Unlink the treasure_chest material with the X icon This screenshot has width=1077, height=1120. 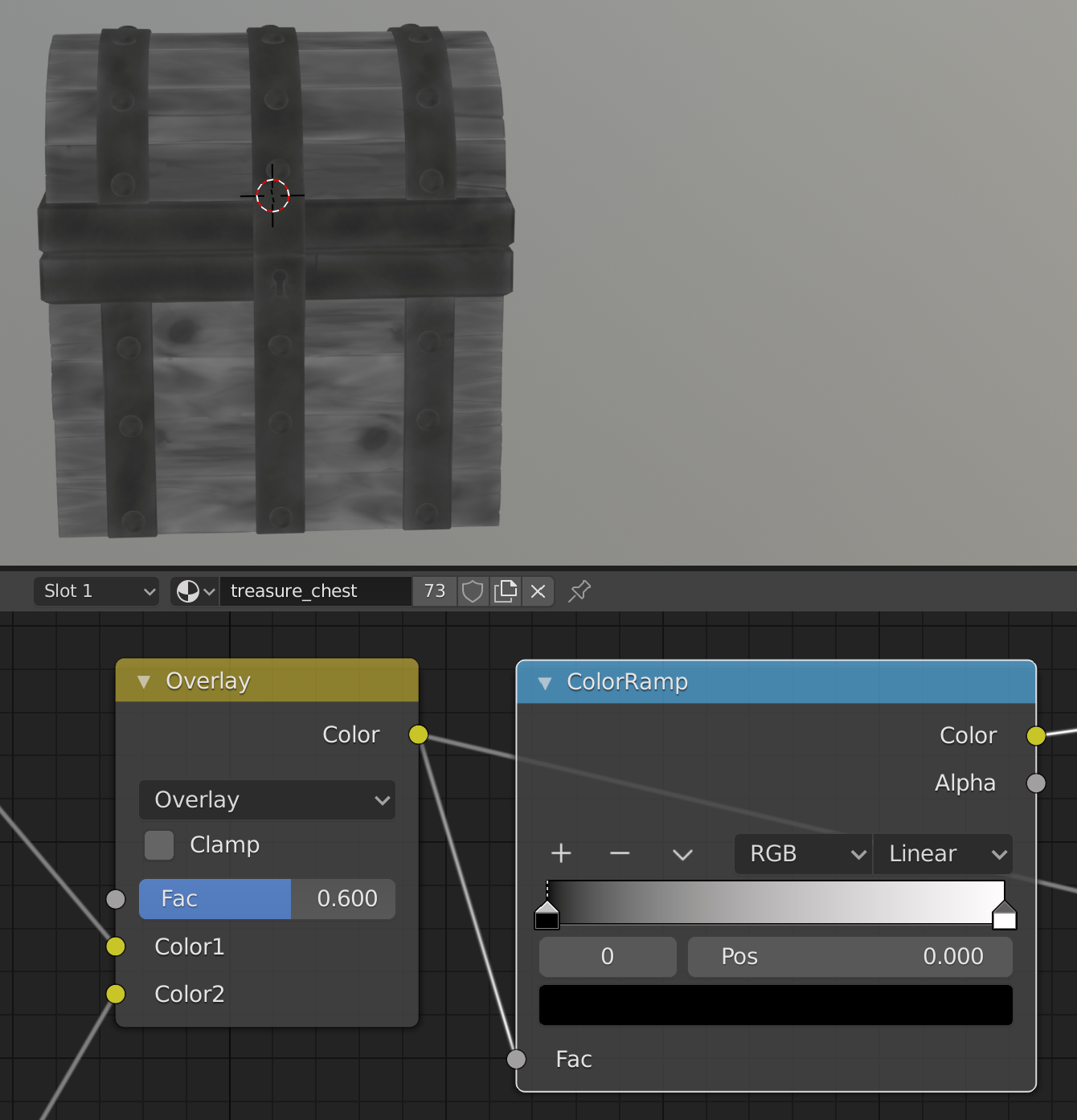point(537,591)
